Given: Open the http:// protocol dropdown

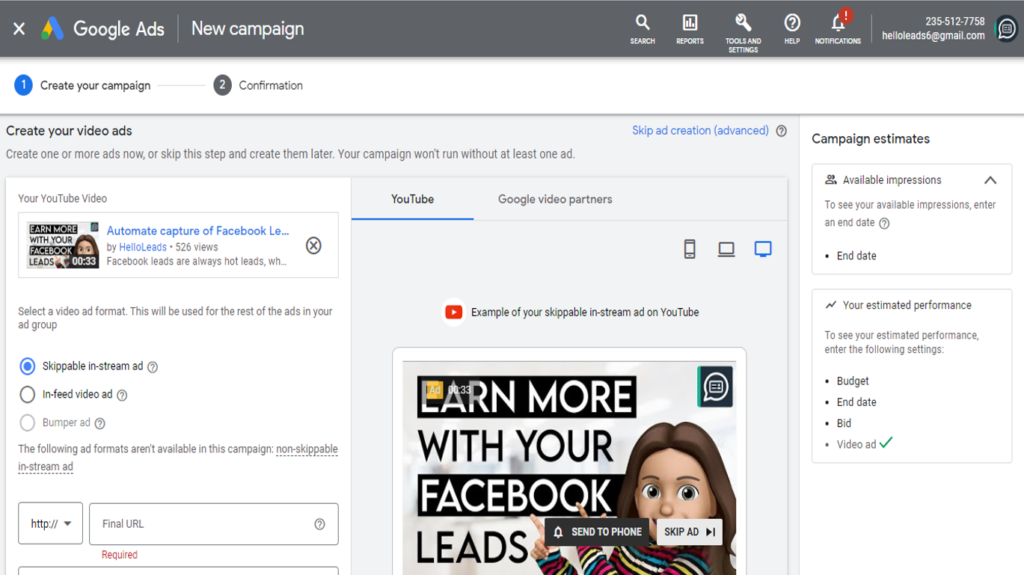Looking at the screenshot, I should click(50, 523).
